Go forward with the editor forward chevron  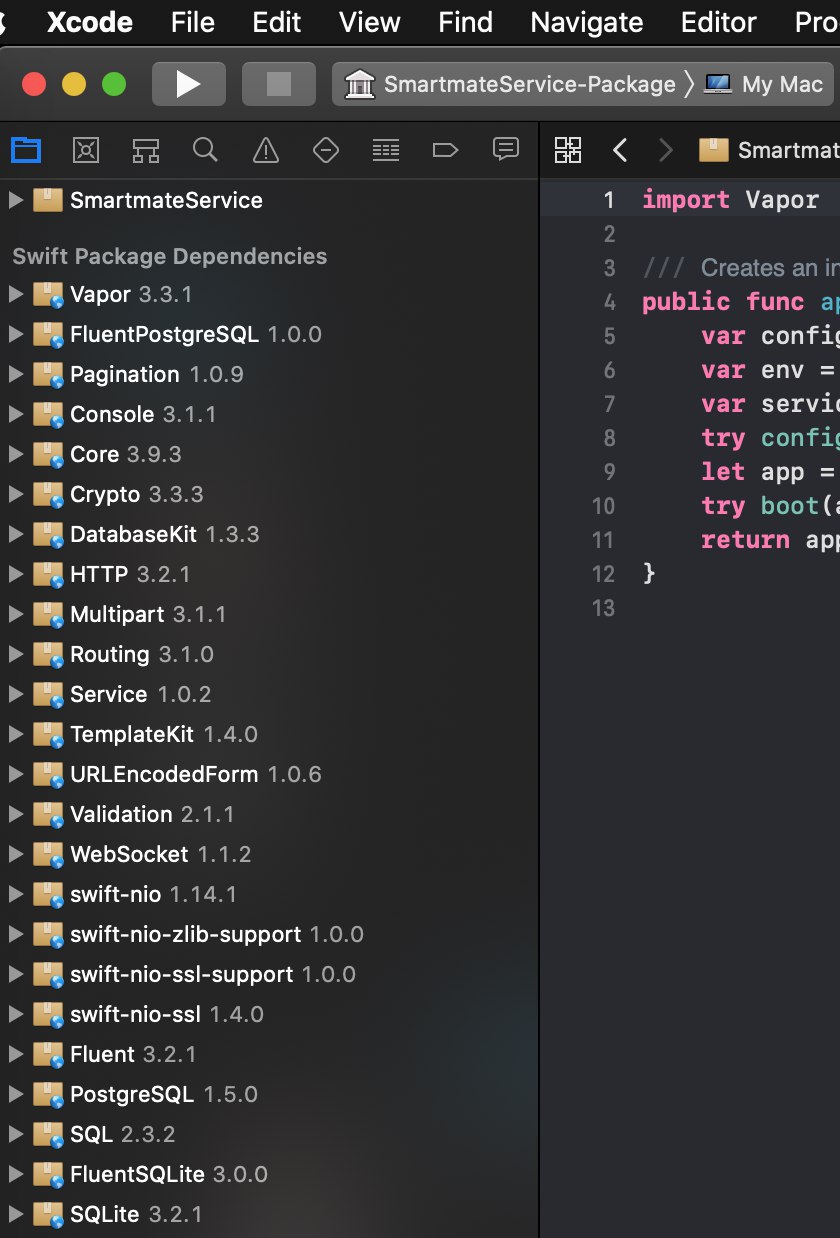[666, 150]
